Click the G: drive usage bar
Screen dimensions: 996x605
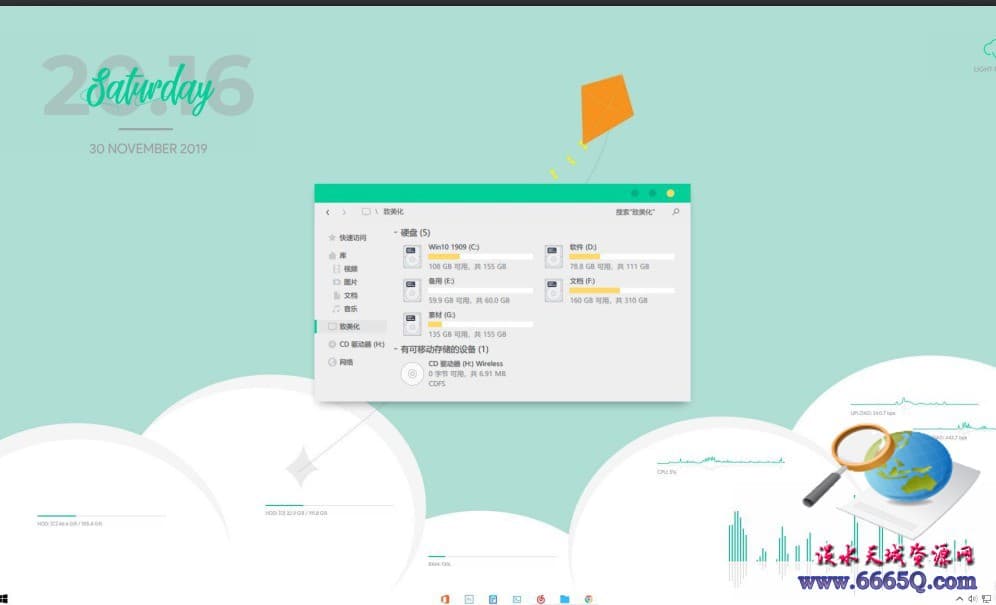(x=480, y=324)
